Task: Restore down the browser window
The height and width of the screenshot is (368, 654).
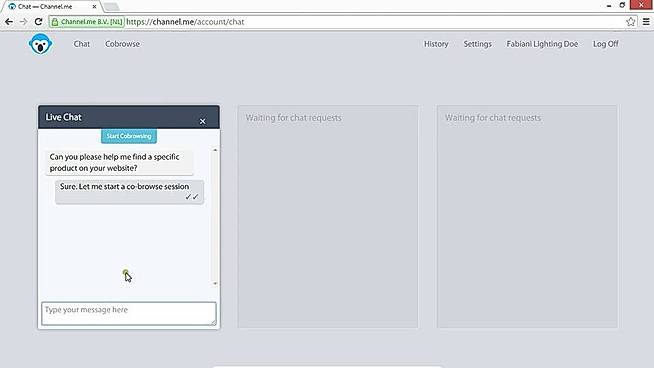Action: [622, 5]
